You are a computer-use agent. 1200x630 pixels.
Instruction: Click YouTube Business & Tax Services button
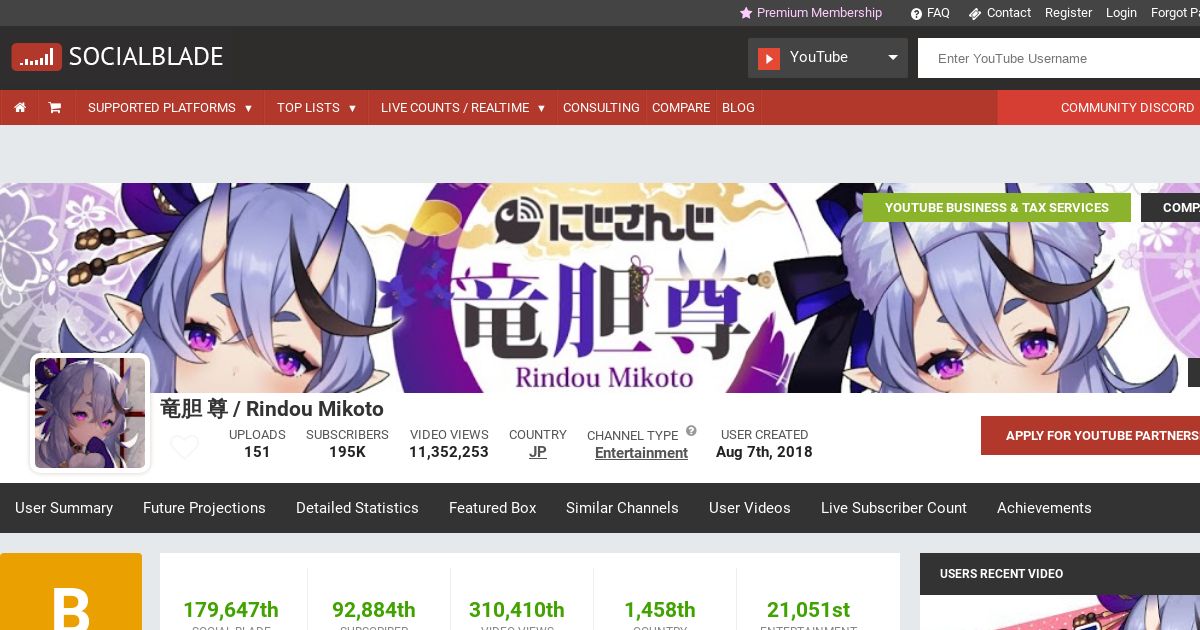point(997,208)
